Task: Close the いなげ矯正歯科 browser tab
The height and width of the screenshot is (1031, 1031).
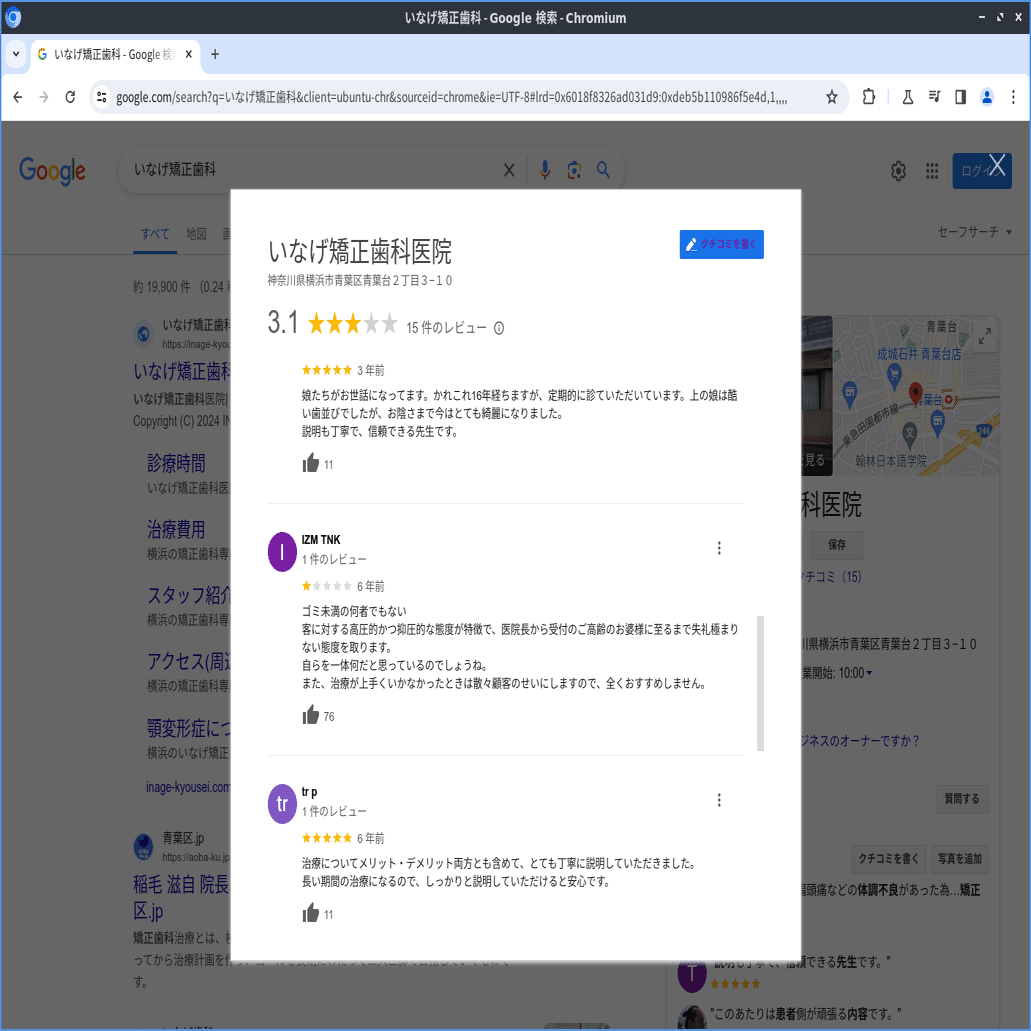Action: point(189,55)
